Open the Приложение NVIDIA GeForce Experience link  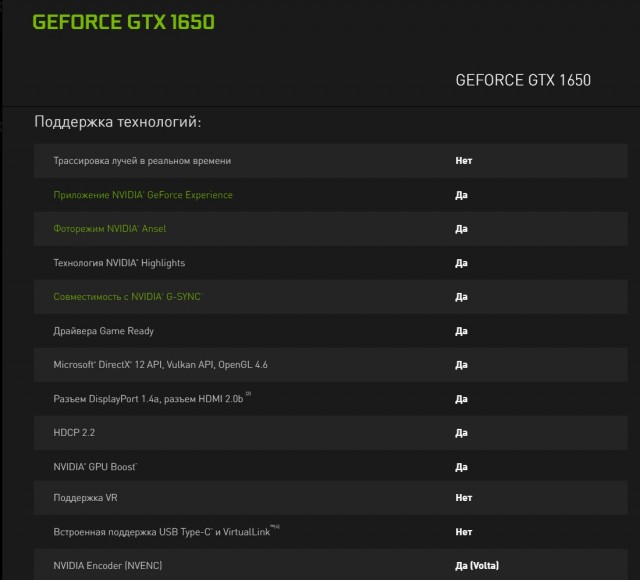[x=143, y=195]
